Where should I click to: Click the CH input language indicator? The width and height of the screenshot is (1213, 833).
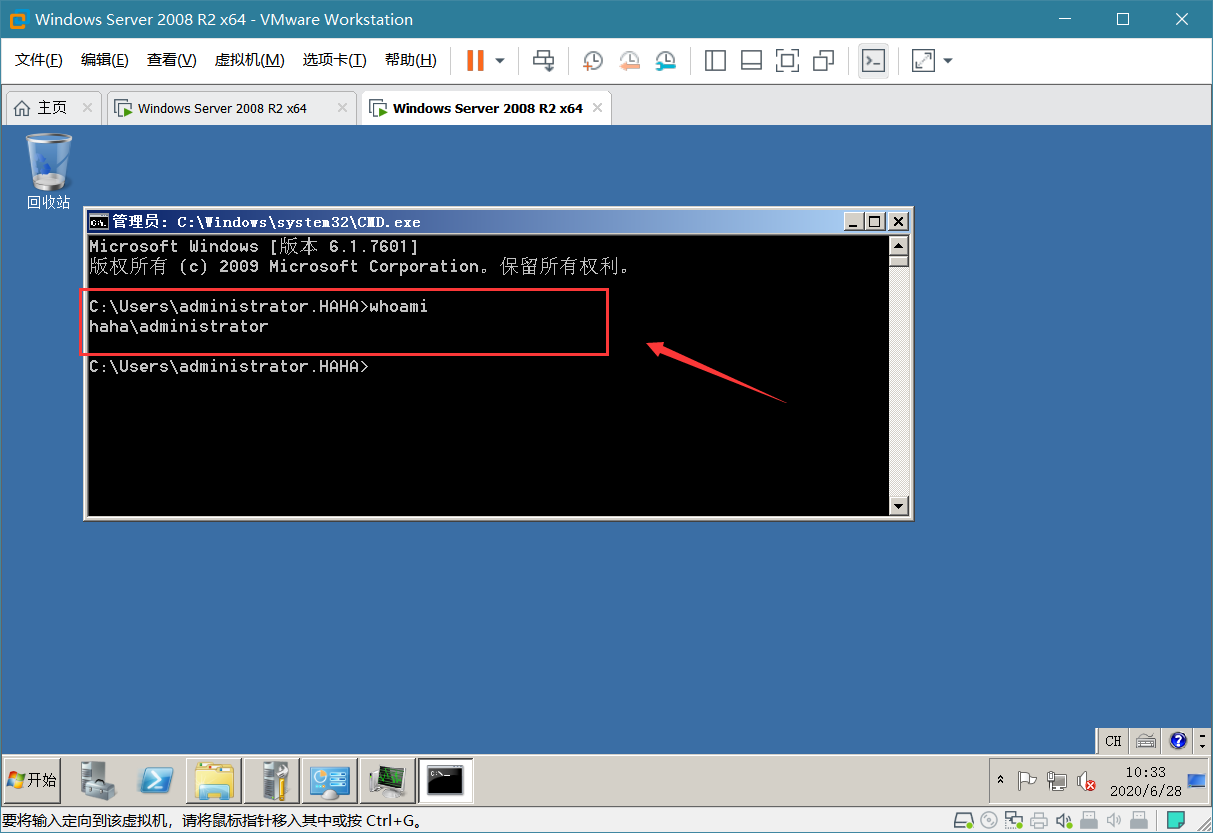1114,741
